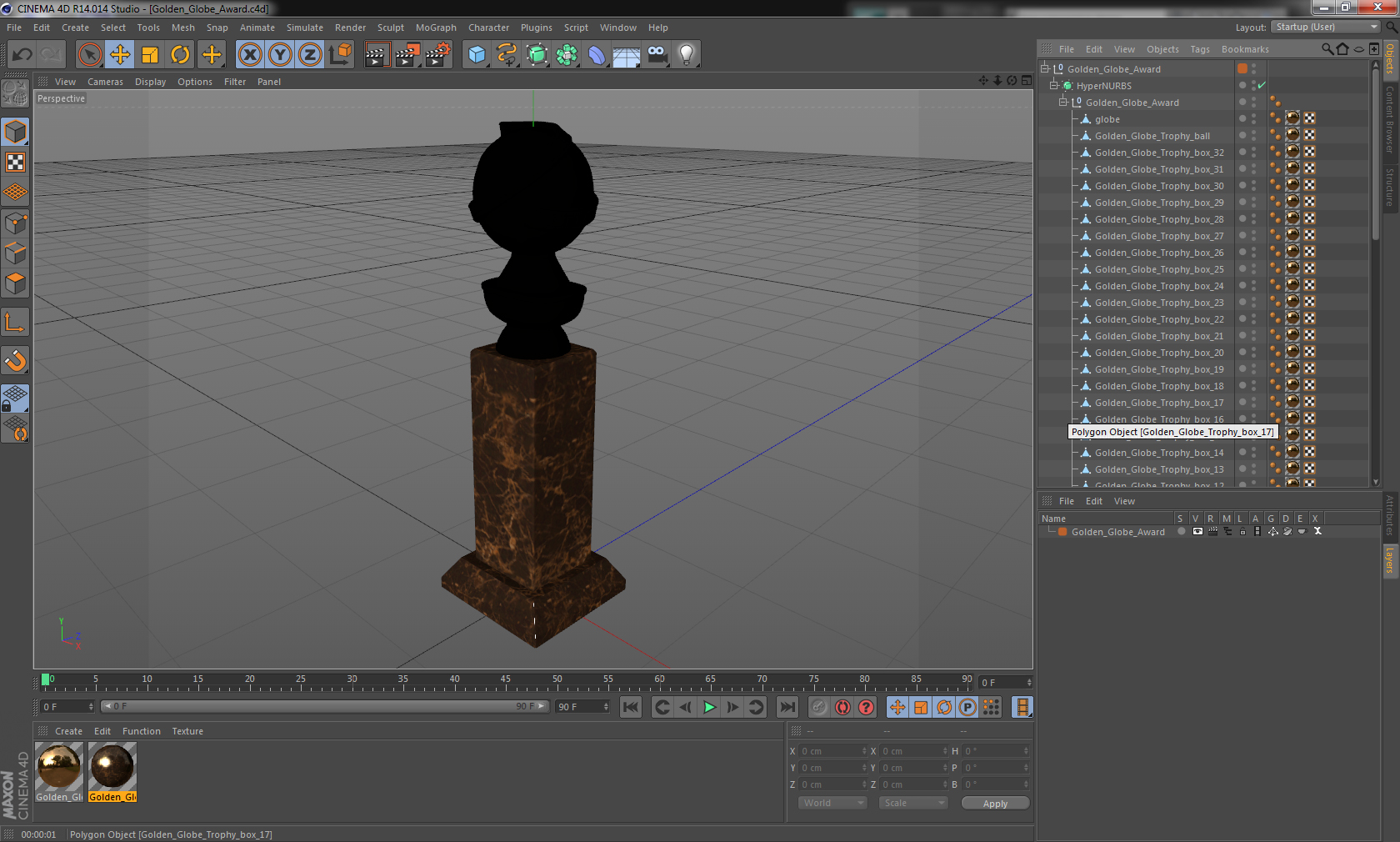This screenshot has height=842, width=1400.
Task: Toggle the Golden_Globe_Award layer solo dot
Action: click(1181, 531)
